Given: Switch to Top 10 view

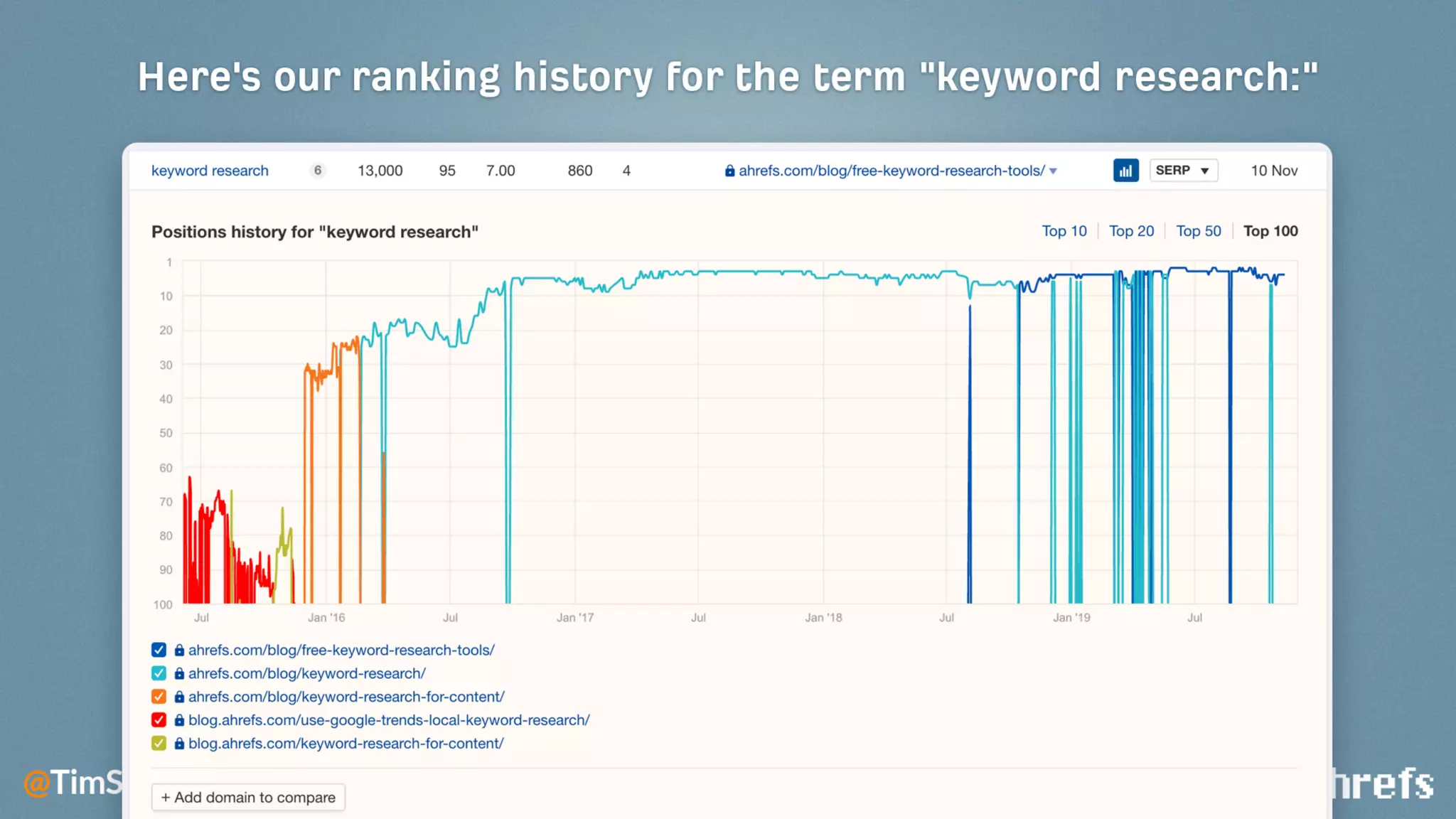Looking at the screenshot, I should coord(1064,231).
